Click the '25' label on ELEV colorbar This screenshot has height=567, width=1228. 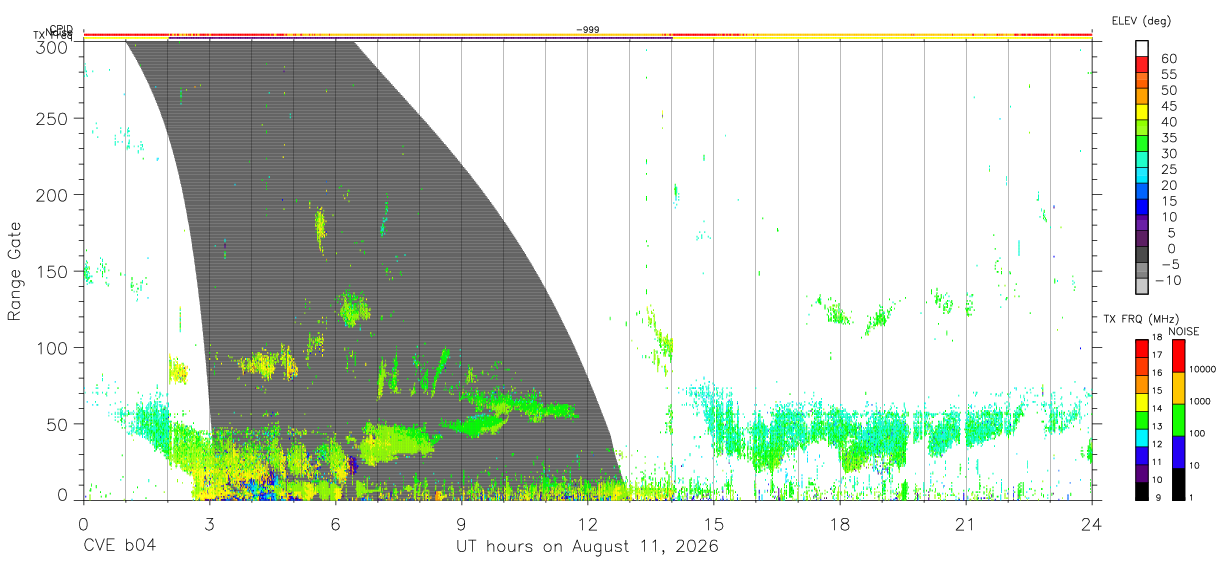point(1168,170)
